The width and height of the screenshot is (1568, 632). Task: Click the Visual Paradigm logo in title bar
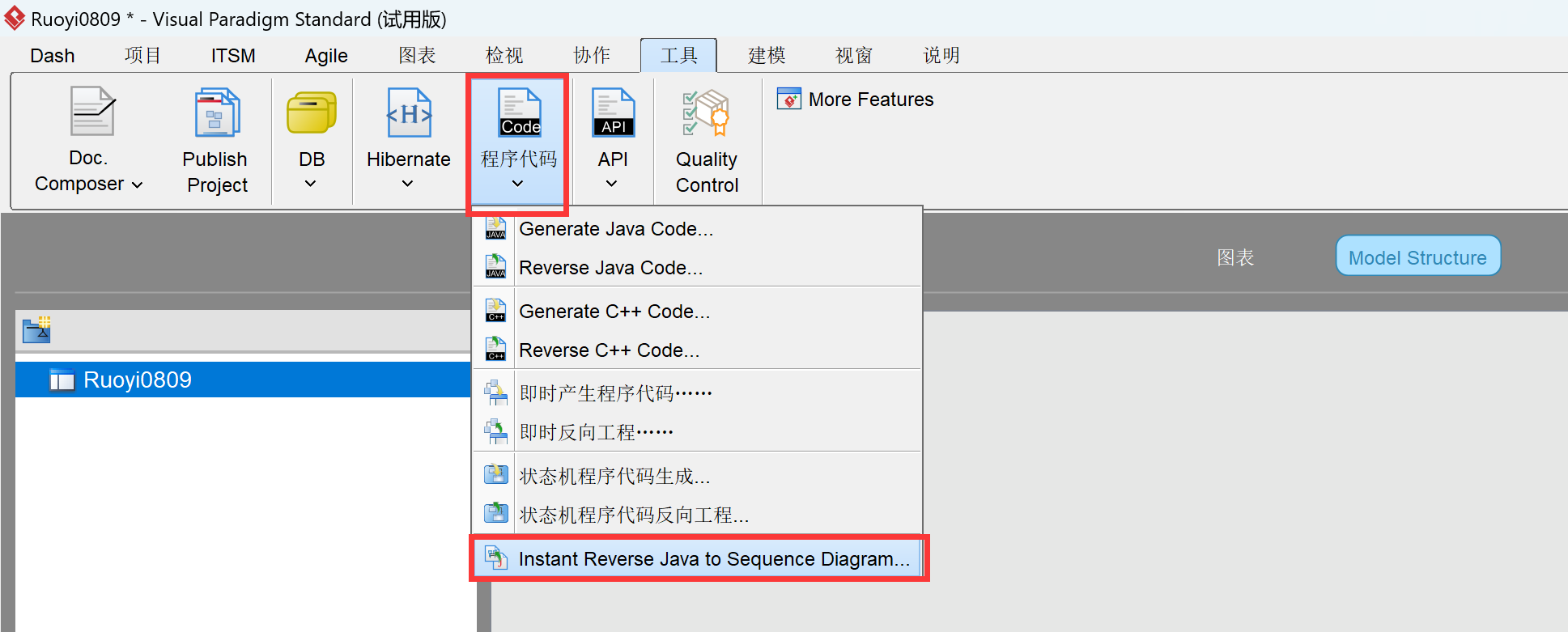15,18
